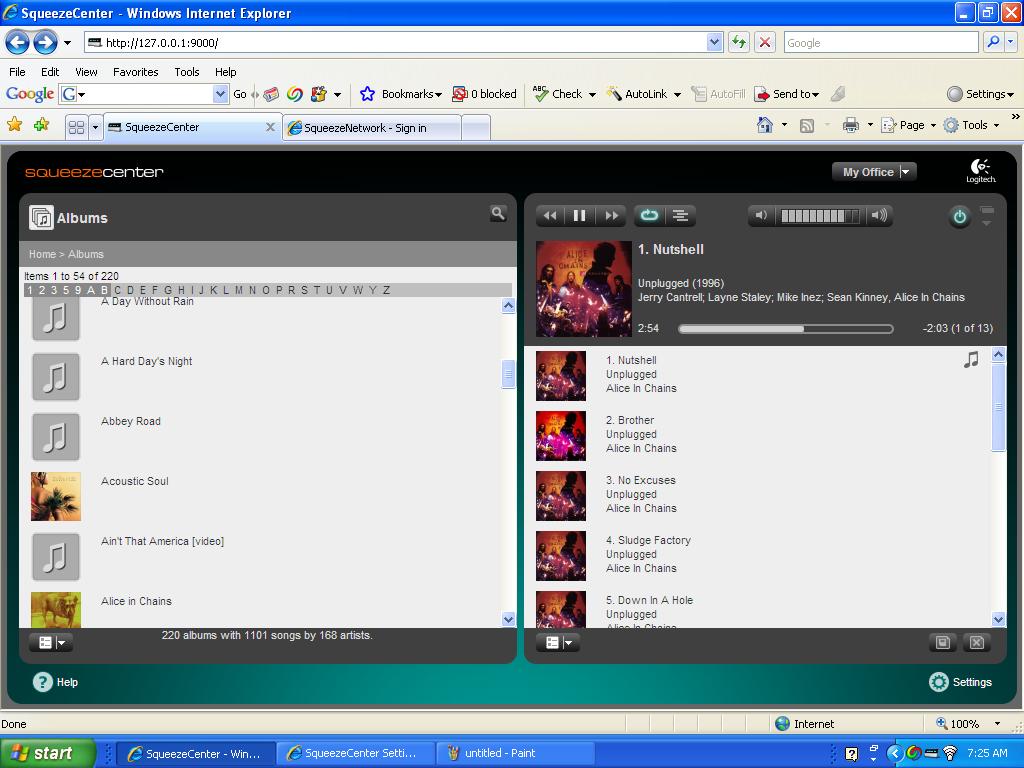
Task: Click the song progress bar
Action: [x=785, y=329]
